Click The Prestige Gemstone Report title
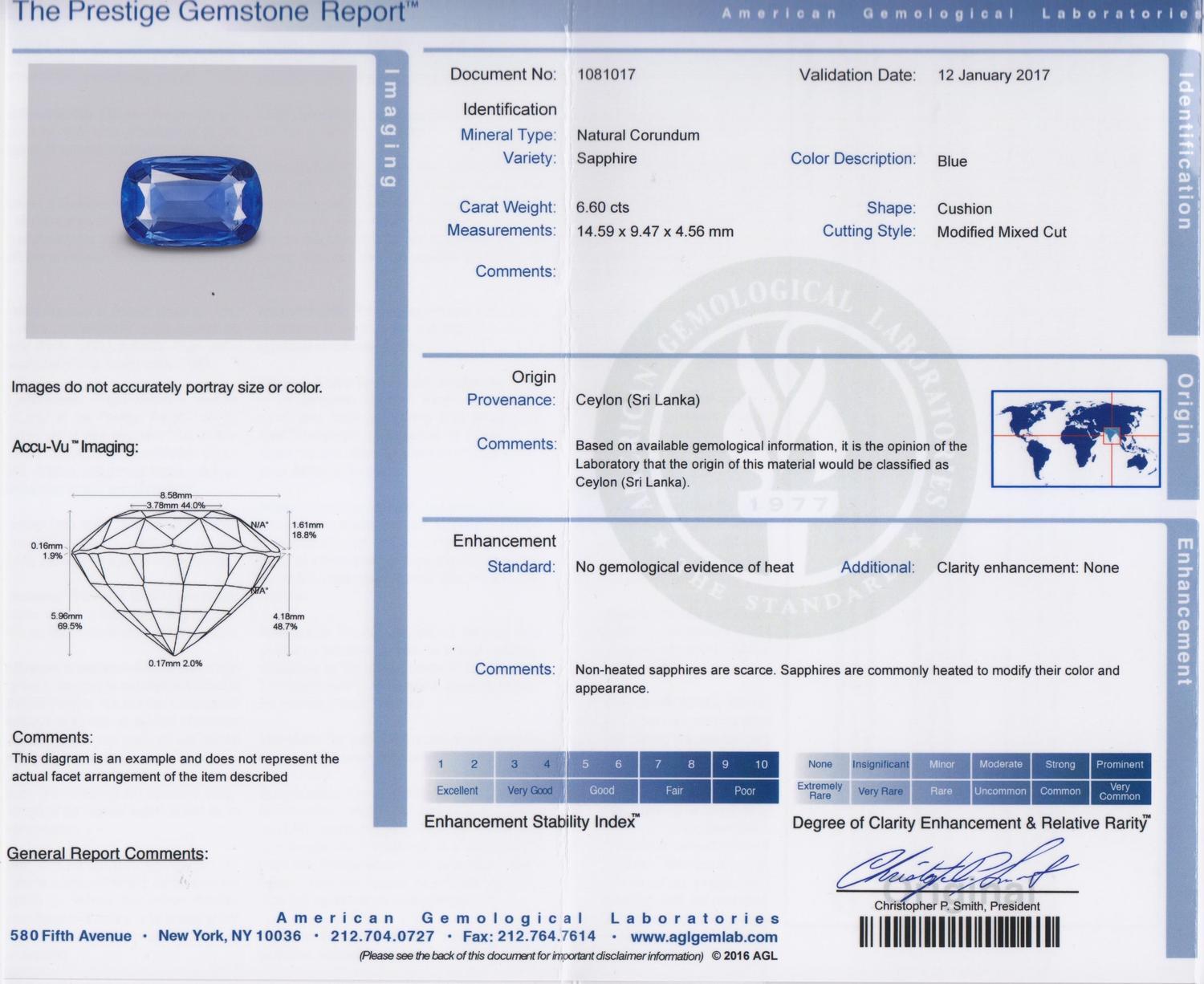 click(215, 12)
